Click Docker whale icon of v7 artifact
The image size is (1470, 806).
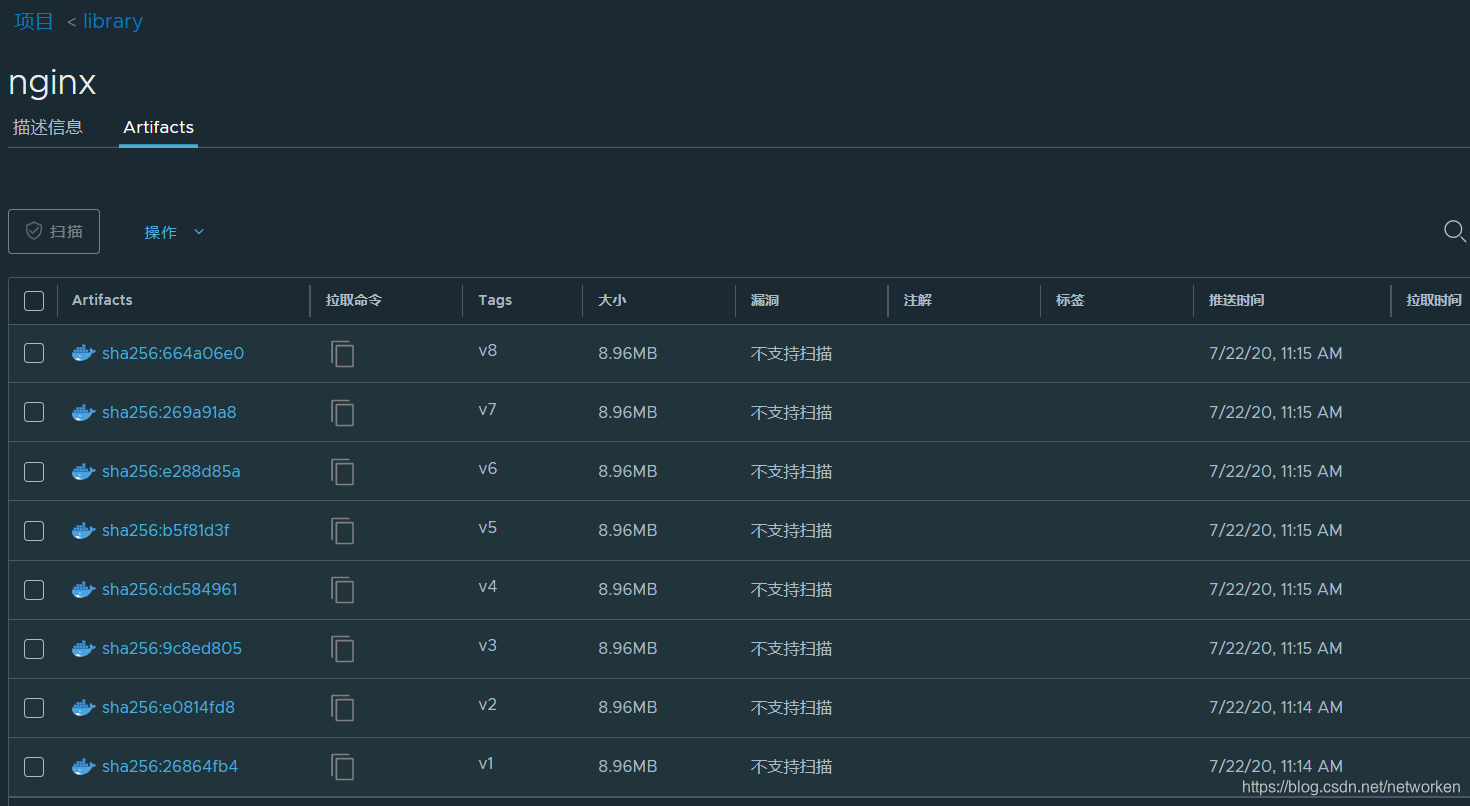[x=84, y=412]
